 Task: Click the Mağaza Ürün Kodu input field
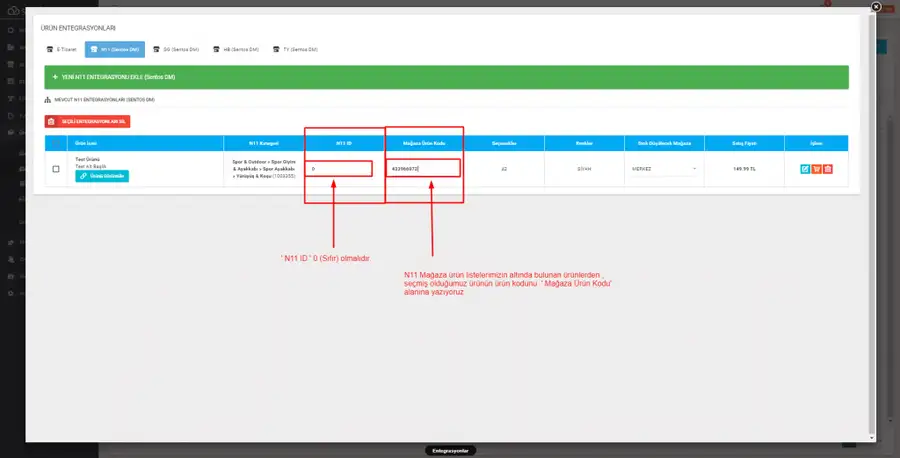point(422,169)
